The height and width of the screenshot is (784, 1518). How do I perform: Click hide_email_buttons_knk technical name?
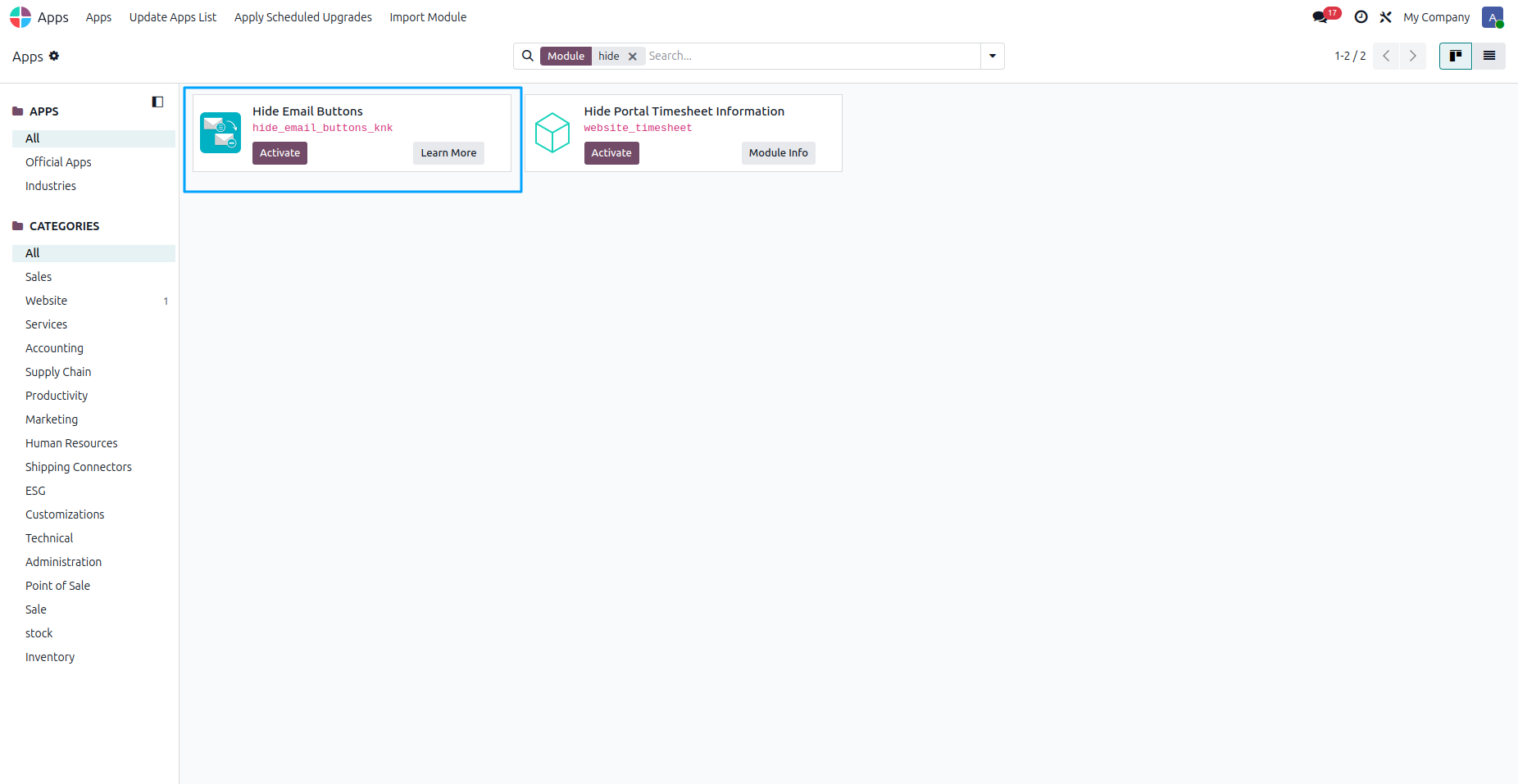(322, 128)
